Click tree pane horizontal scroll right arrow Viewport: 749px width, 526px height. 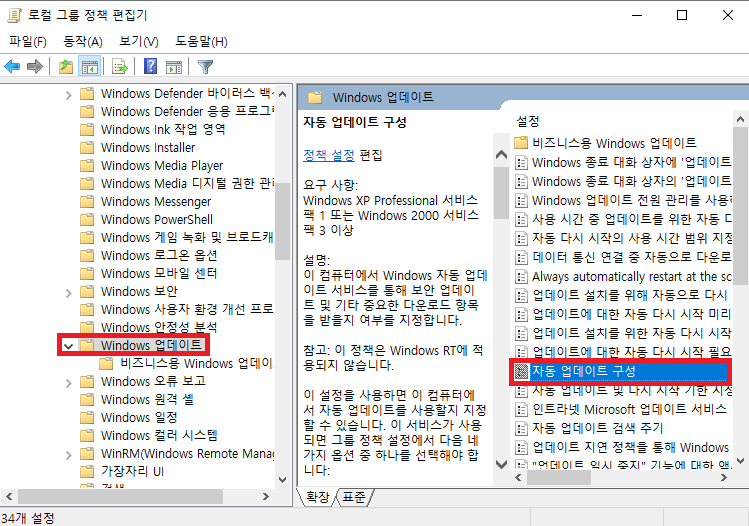[266, 497]
